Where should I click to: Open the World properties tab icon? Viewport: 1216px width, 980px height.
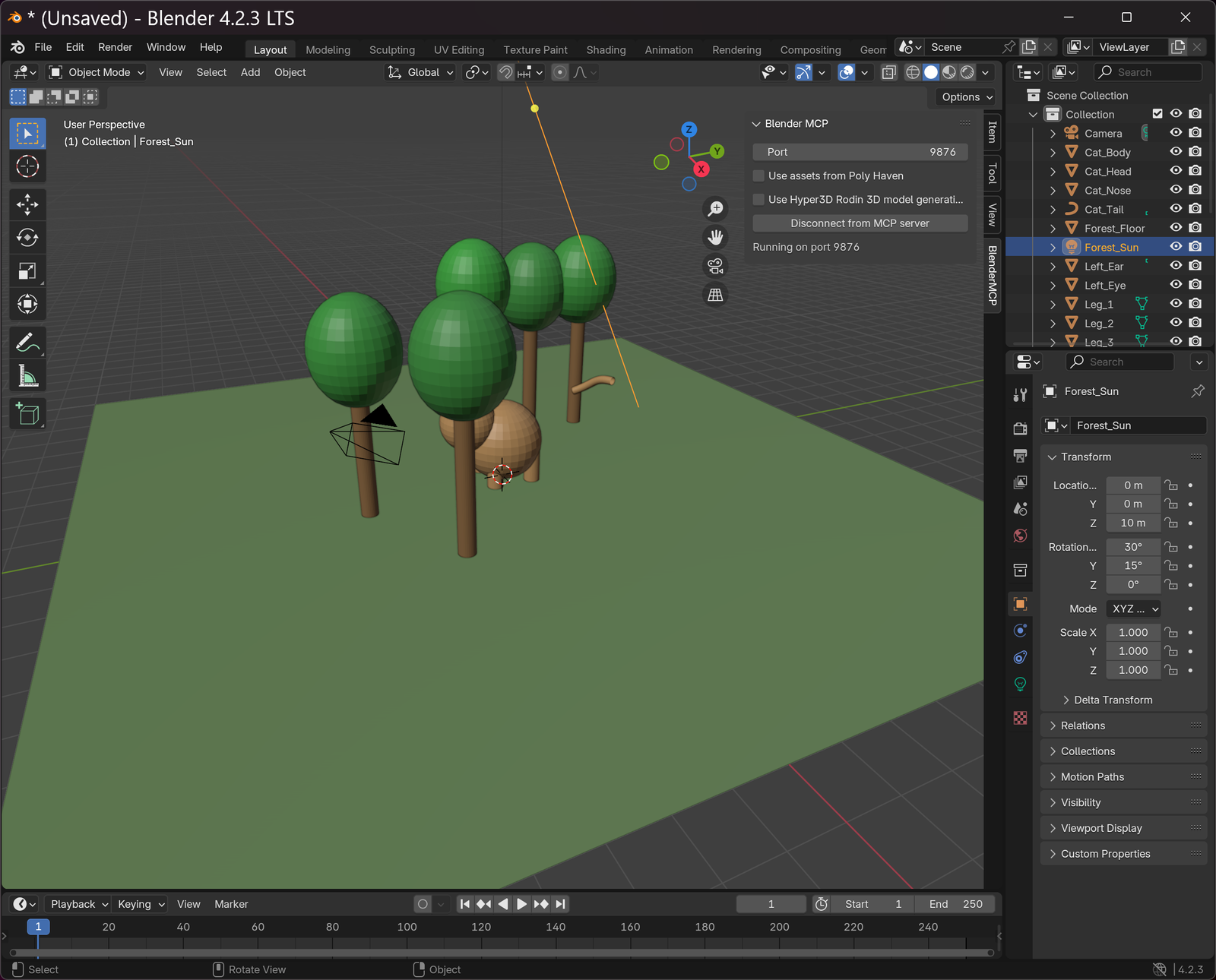(1020, 536)
